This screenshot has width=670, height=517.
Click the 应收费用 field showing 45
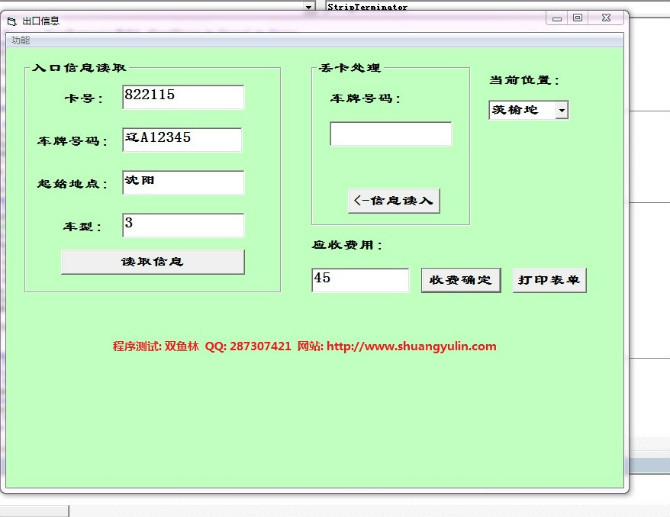point(360,280)
